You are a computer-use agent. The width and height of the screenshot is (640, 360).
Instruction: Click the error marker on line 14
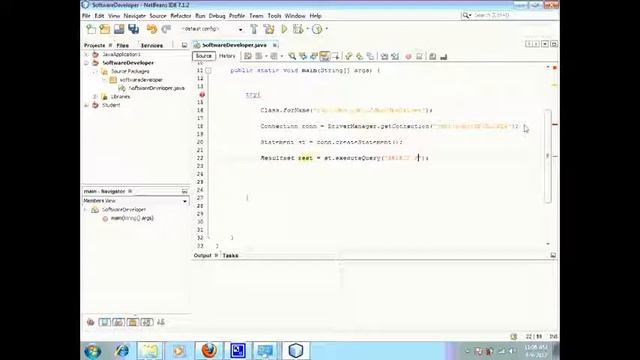pyautogui.click(x=202, y=94)
